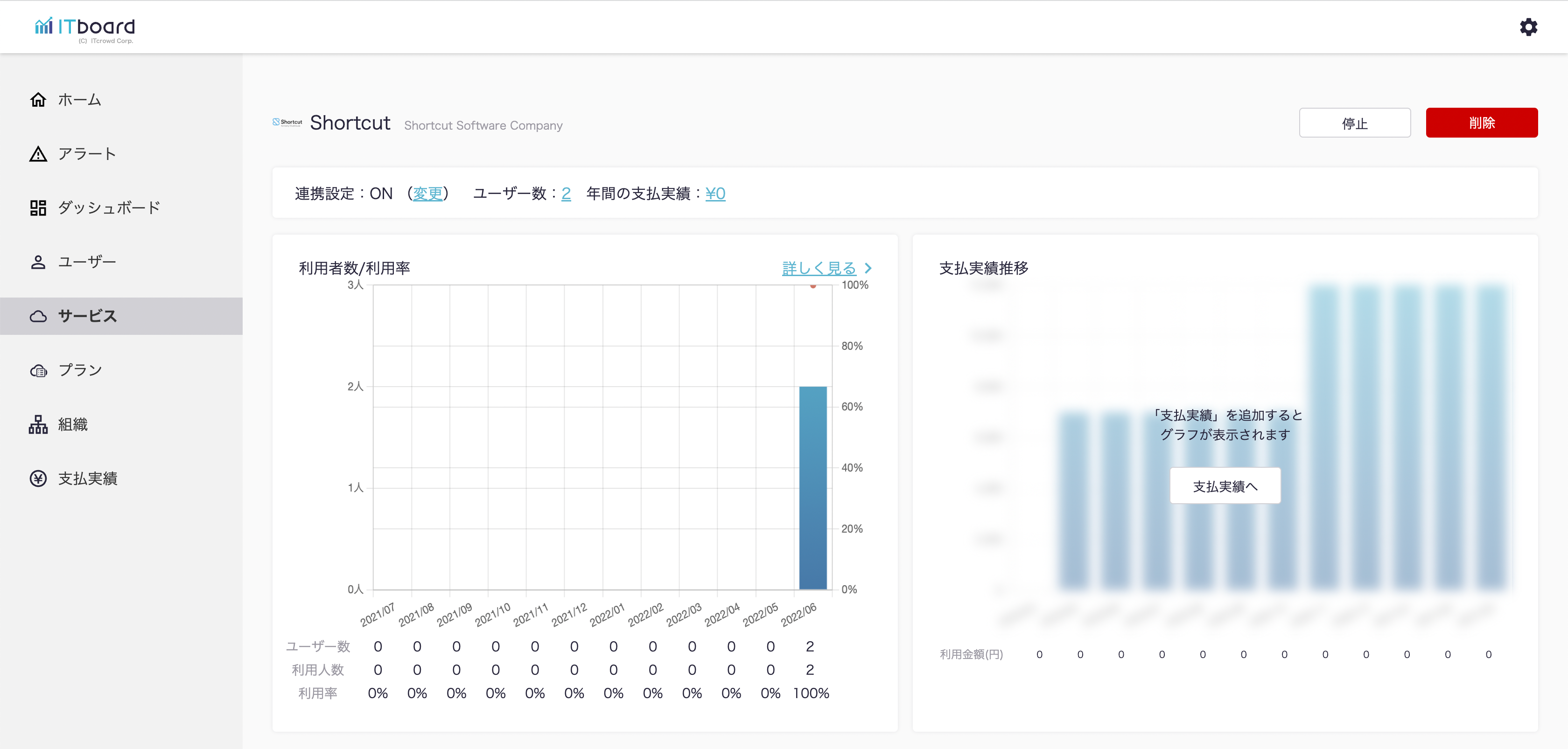
Task: Open the ¥0 annual payment link
Action: [714, 194]
